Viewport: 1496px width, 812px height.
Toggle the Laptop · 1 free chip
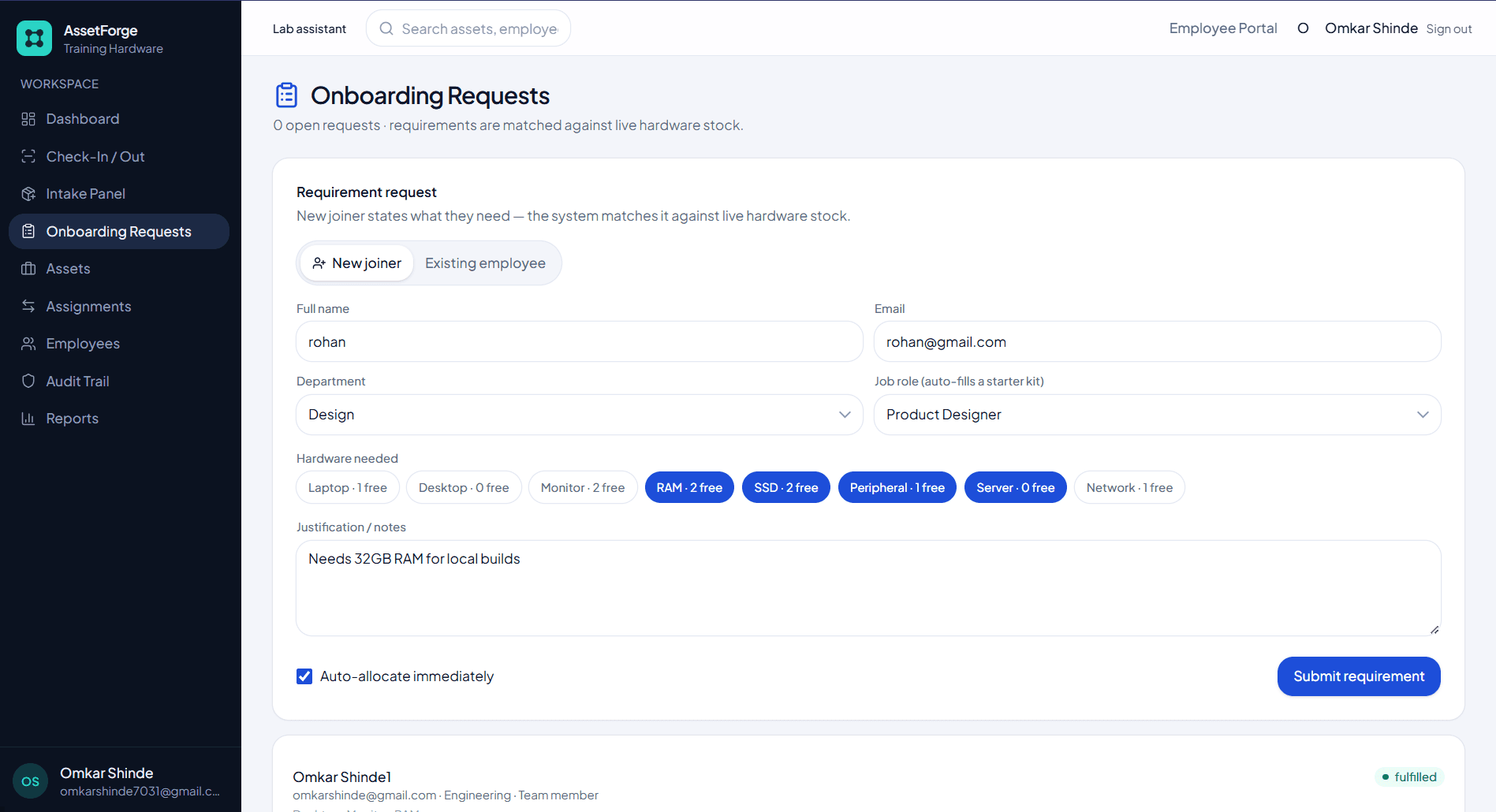348,487
